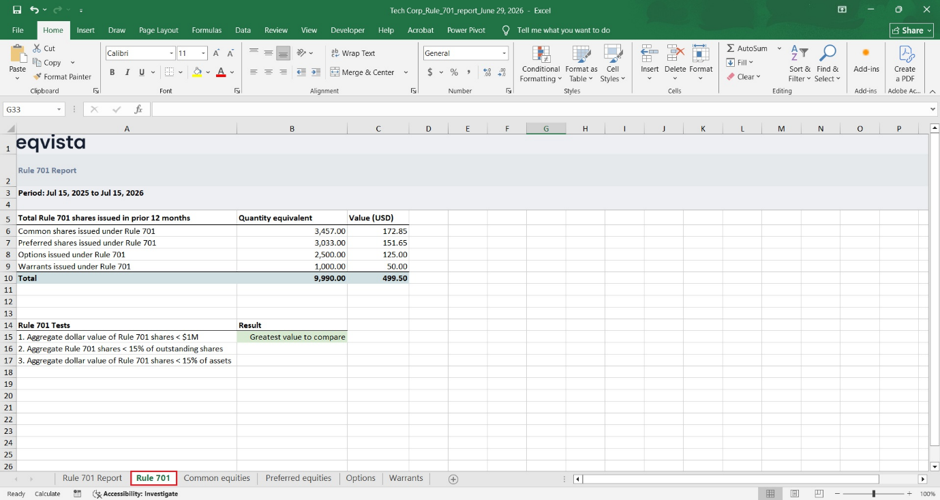Click the Undo arrow icon
The width and height of the screenshot is (940, 500).
(x=34, y=10)
